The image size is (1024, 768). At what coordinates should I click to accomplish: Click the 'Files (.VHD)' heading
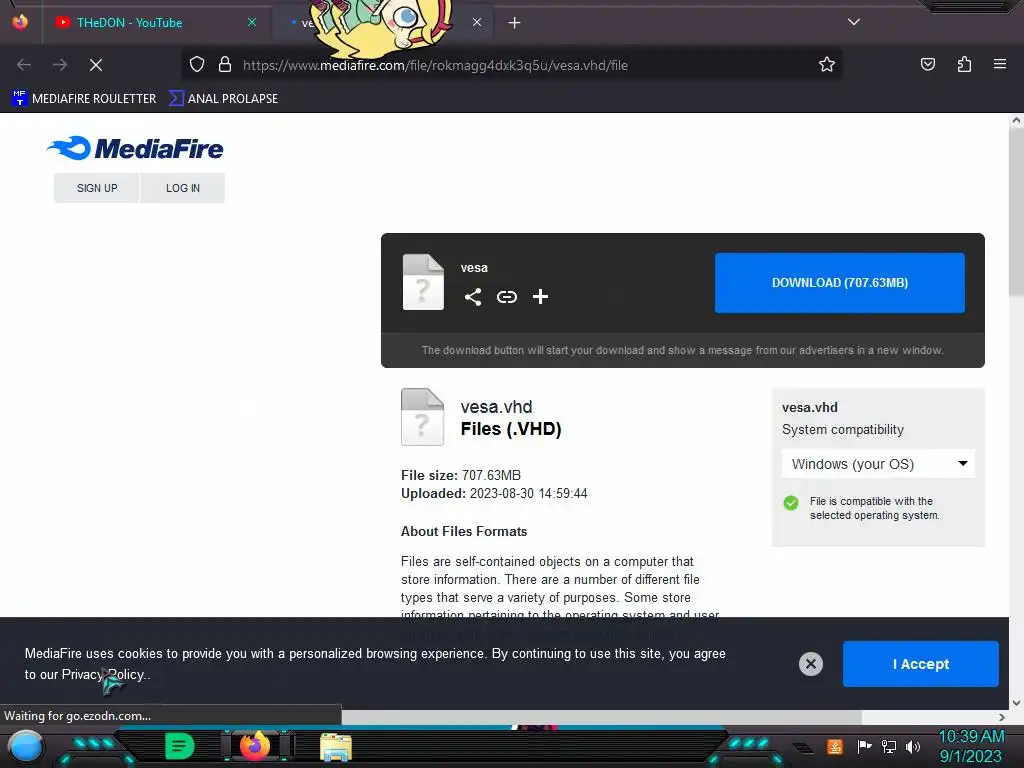[511, 429]
